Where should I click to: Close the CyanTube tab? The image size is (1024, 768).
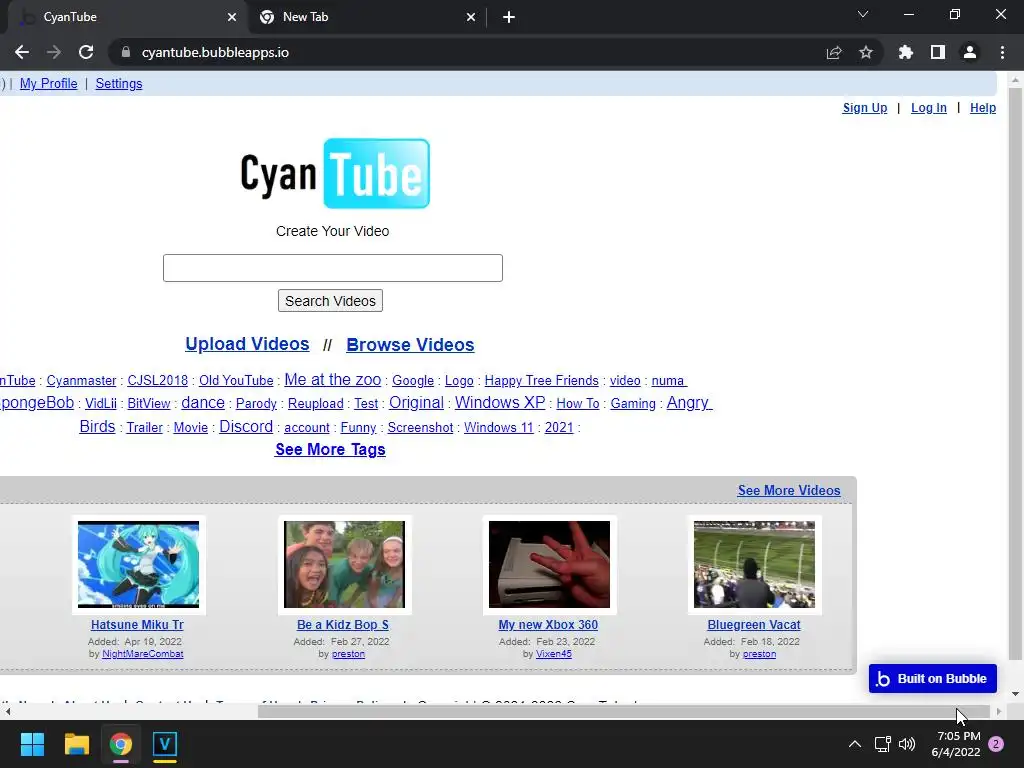pyautogui.click(x=232, y=17)
